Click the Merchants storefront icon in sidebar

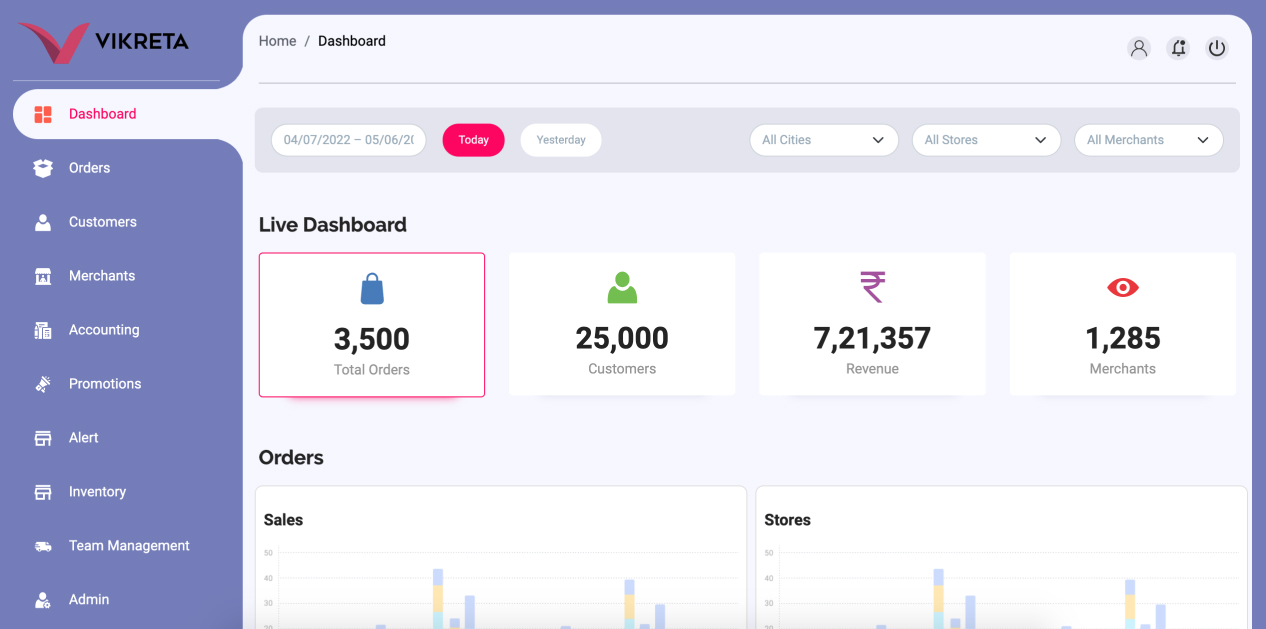[x=43, y=276]
